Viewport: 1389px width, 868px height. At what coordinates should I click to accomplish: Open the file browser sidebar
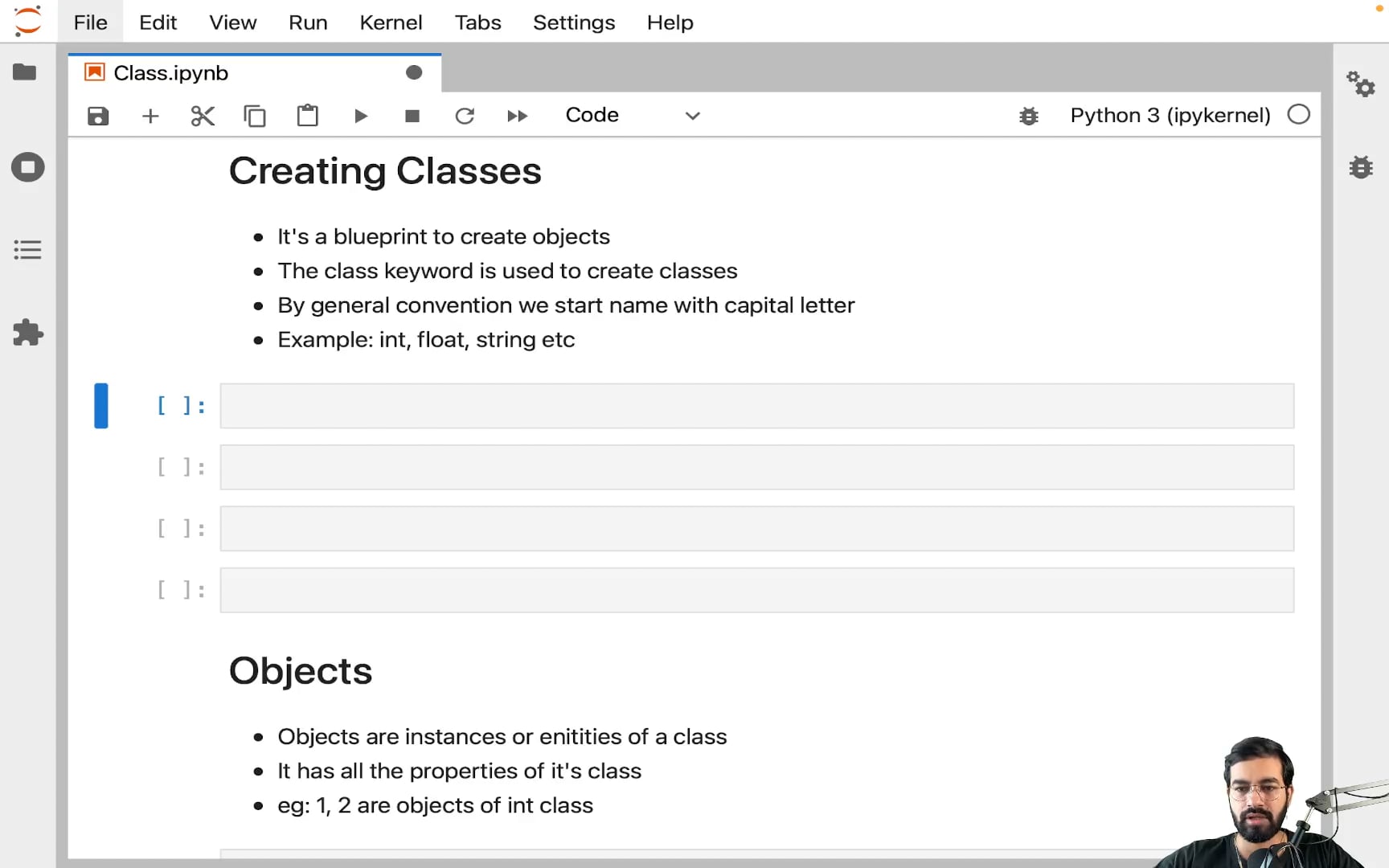tap(25, 72)
